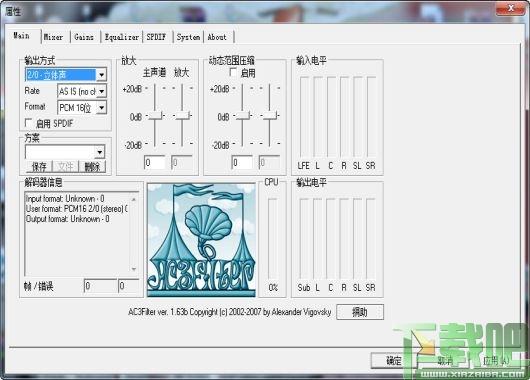The width and height of the screenshot is (530, 380).
Task: Enable the 启用 SPDIF checkbox
Action: pyautogui.click(x=29, y=123)
